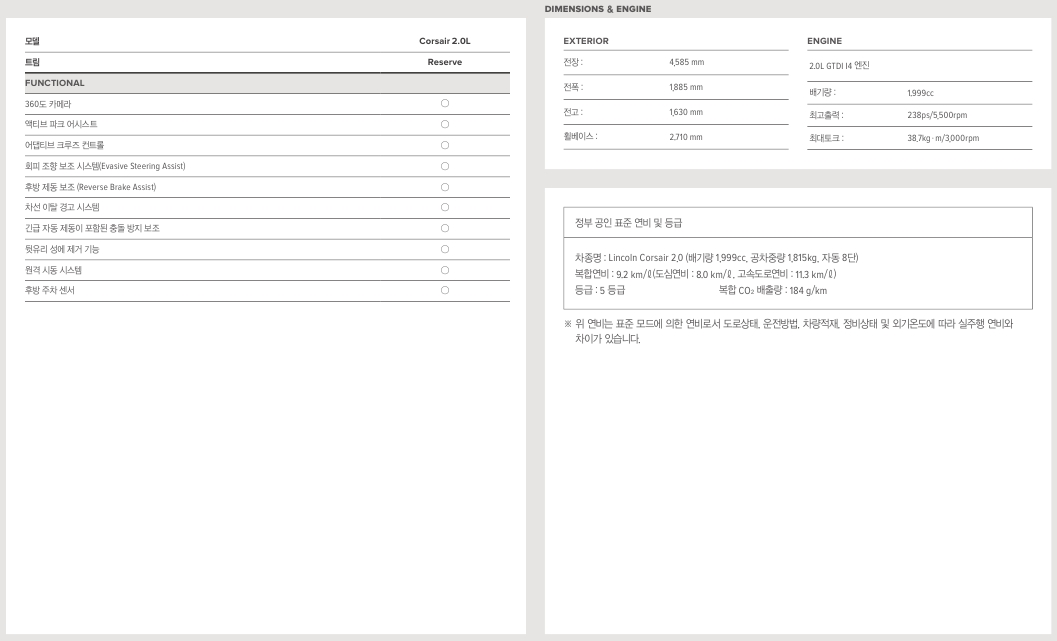Click the circle mark for 액티브 파크 어시스트
The width and height of the screenshot is (1057, 641).
pos(445,124)
